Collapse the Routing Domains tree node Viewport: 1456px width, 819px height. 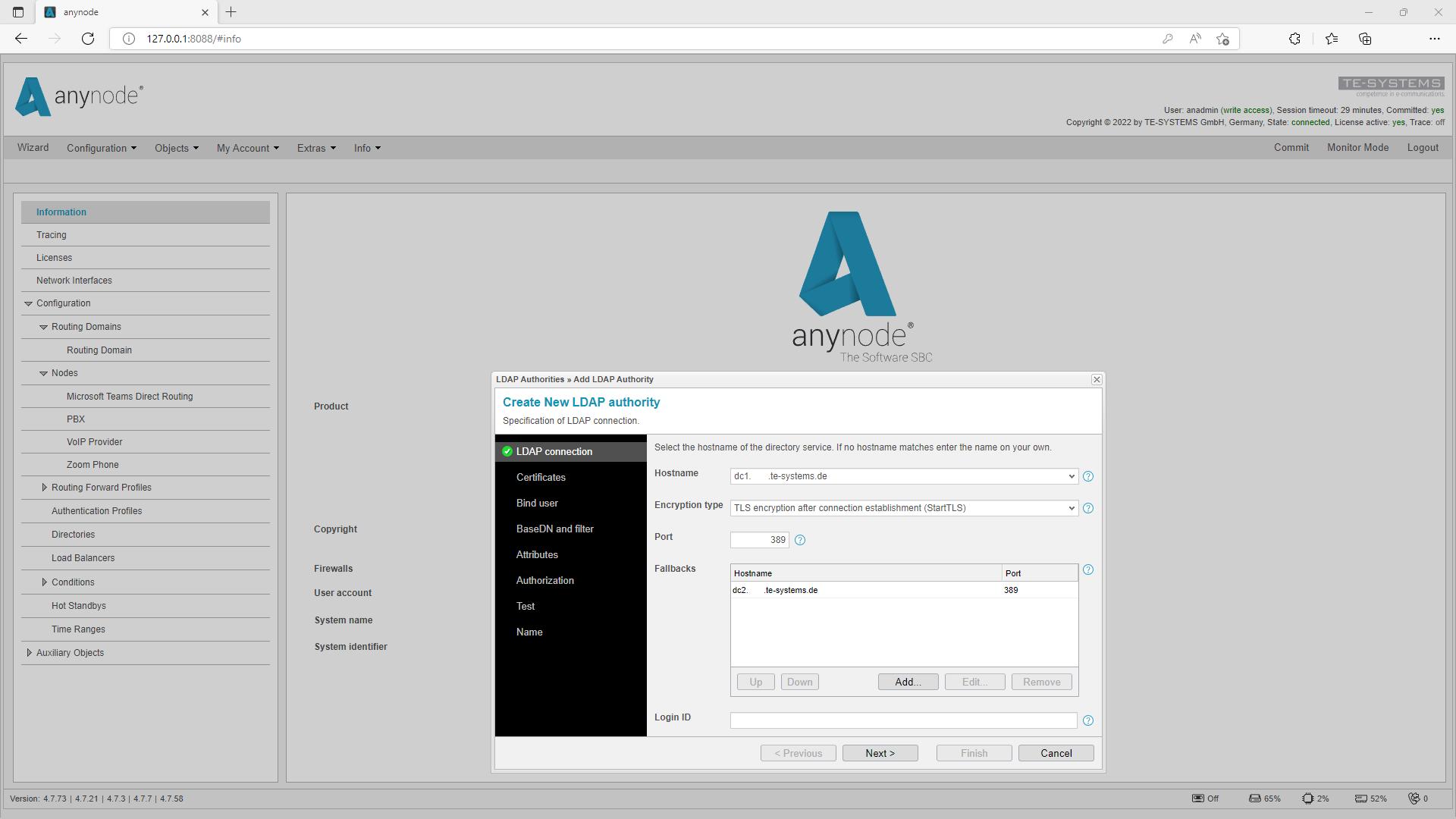click(x=43, y=327)
